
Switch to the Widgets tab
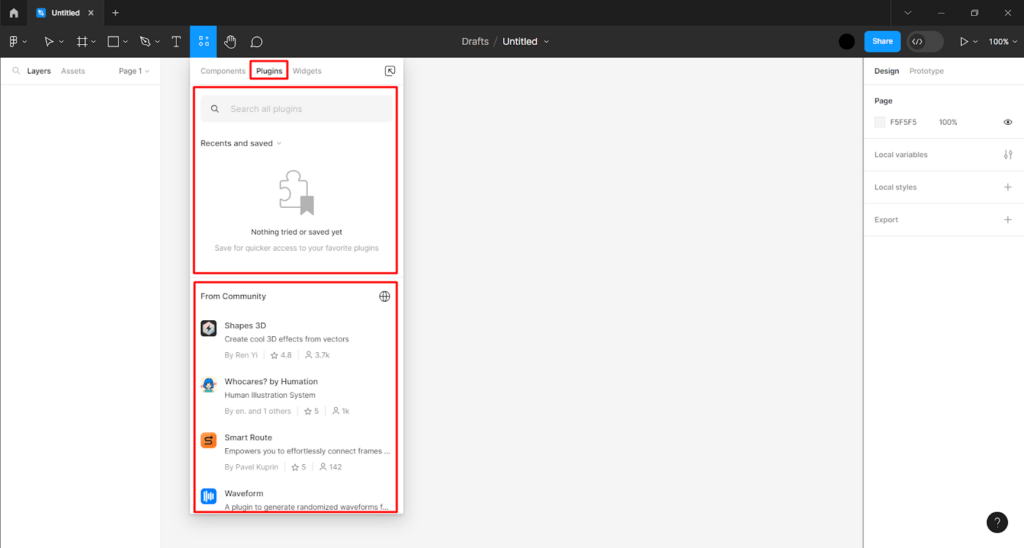point(307,71)
